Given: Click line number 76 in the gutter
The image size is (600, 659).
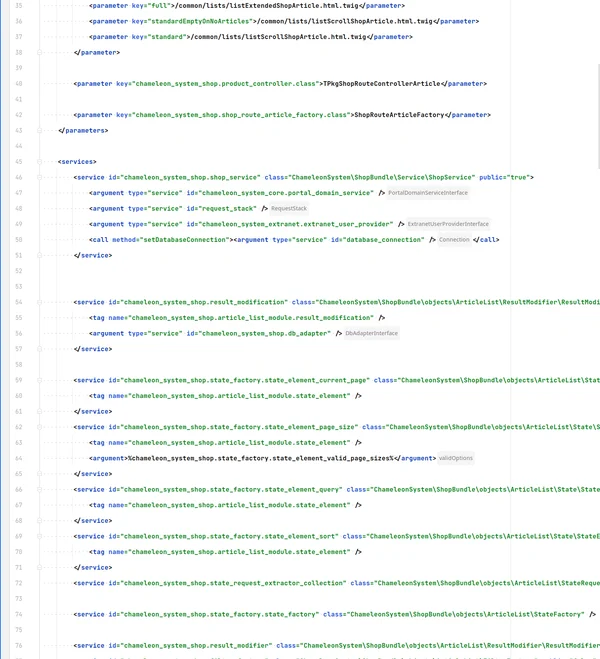Looking at the screenshot, I should 18,646.
